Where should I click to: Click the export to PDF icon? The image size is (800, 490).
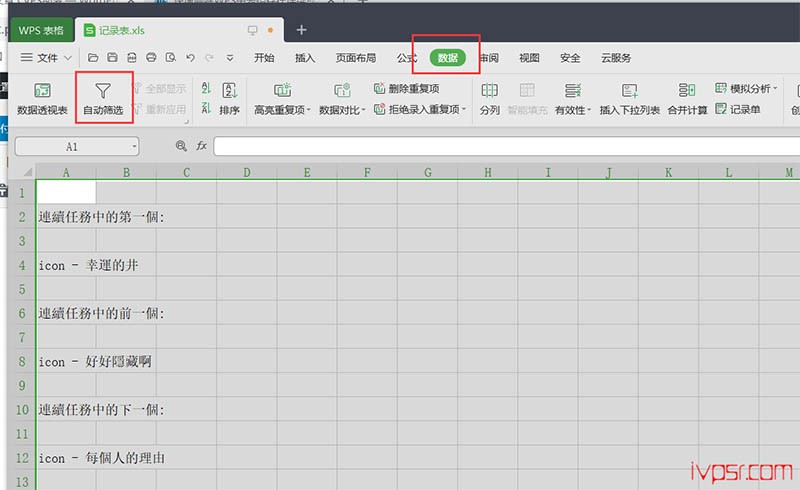(132, 58)
